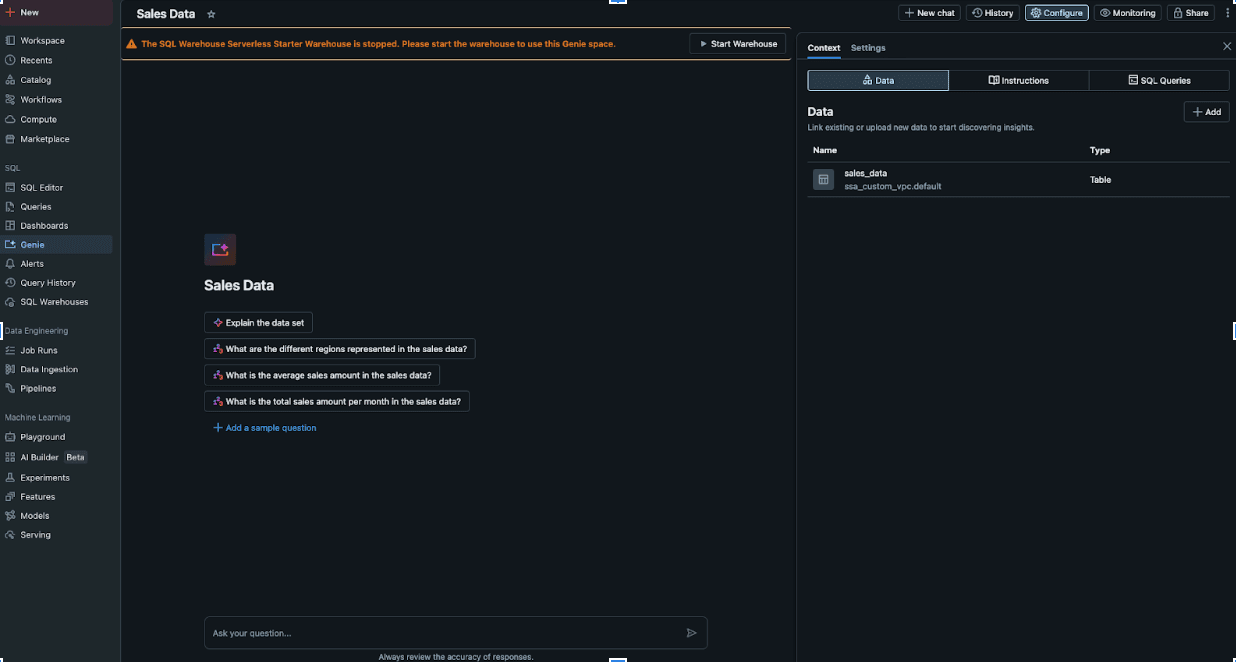Open Serving icon in sidebar

[x=10, y=535]
